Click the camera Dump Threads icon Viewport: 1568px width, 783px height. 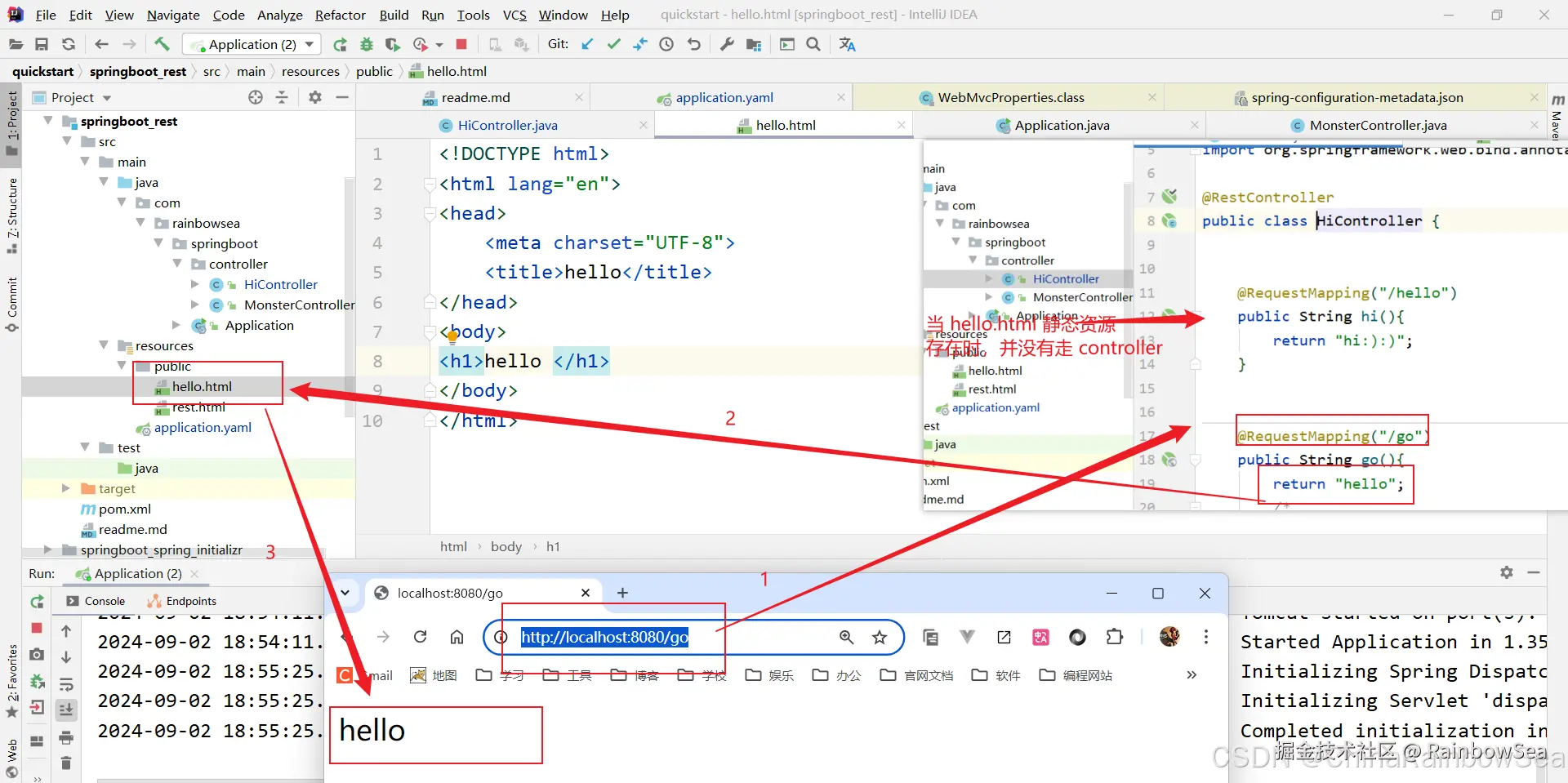tap(37, 654)
